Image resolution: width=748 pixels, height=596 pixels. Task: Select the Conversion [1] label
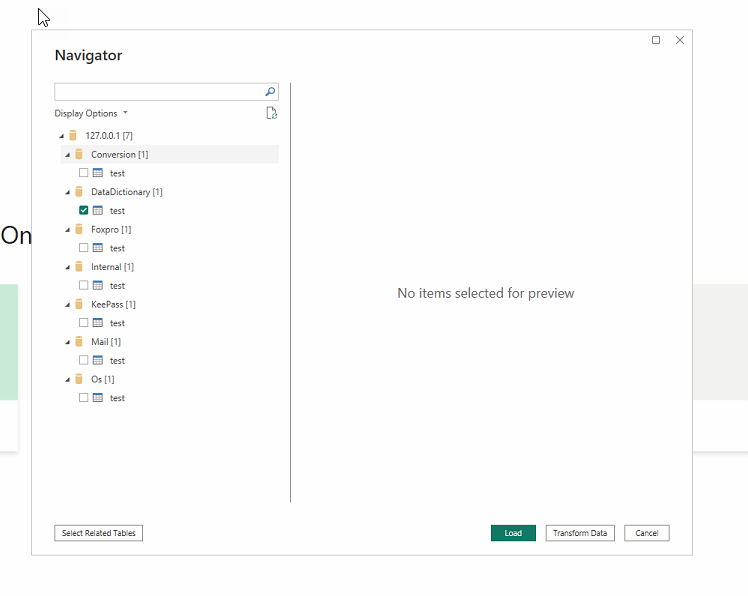(x=120, y=155)
